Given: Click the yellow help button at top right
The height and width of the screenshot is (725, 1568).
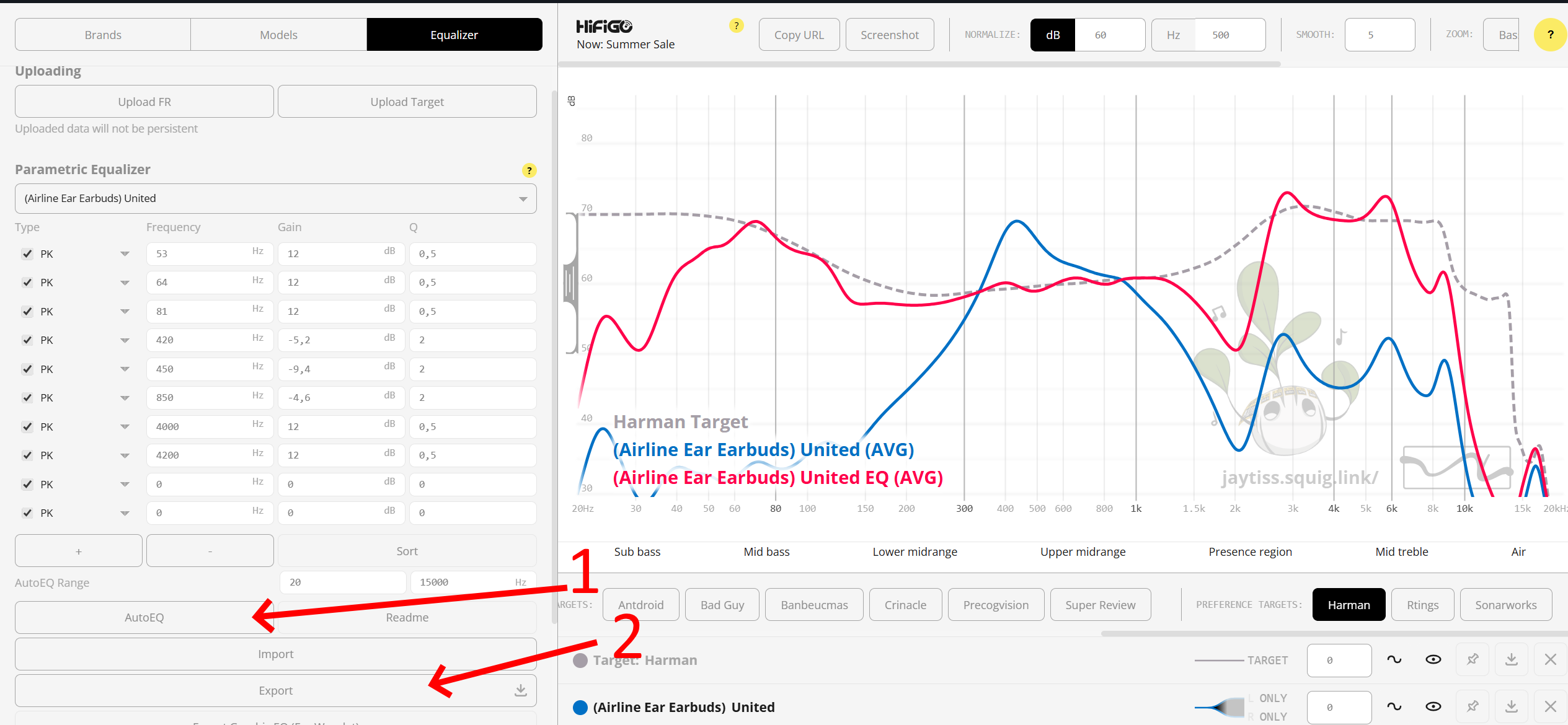Looking at the screenshot, I should pyautogui.click(x=1550, y=35).
